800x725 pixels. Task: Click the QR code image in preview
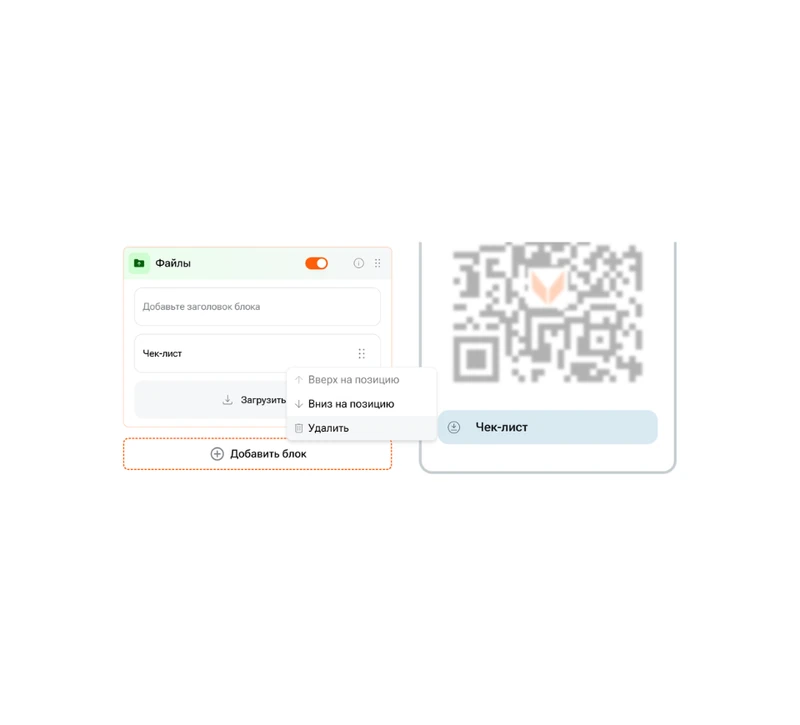547,312
